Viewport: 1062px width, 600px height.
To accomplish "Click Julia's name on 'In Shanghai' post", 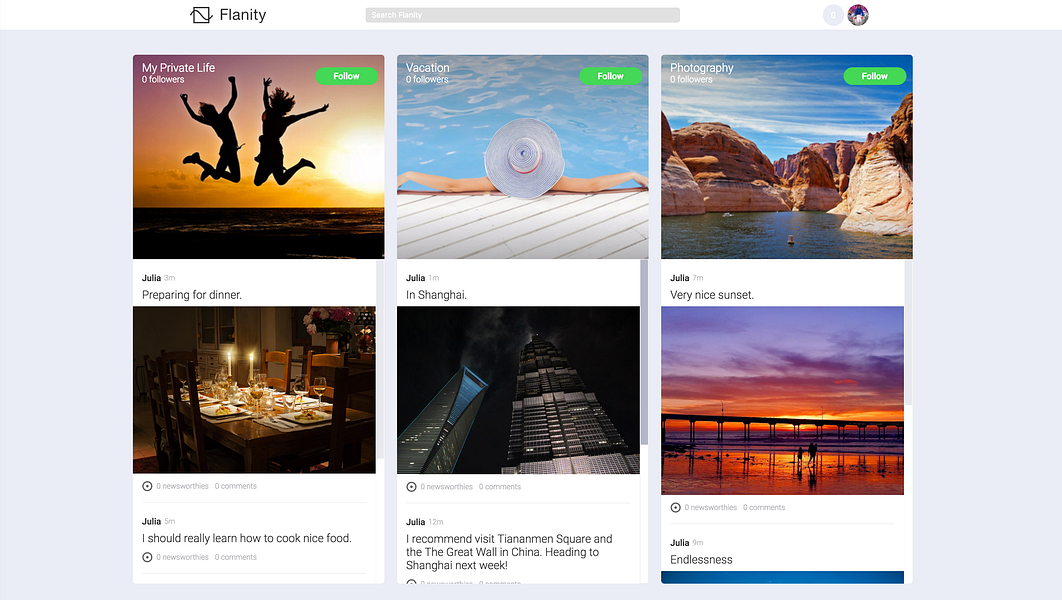I will point(415,278).
